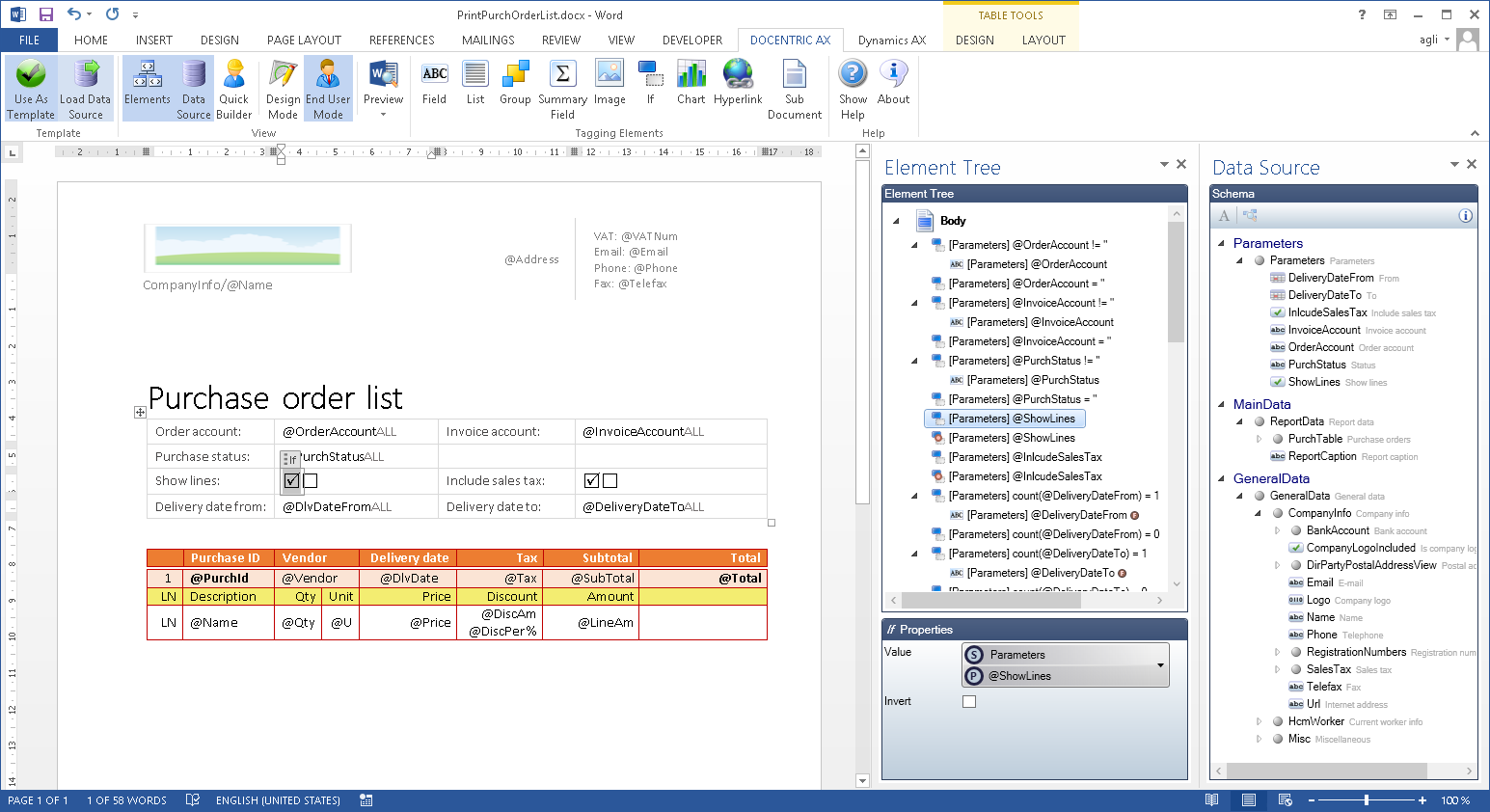Viewport: 1490px width, 812px height.
Task: Collapse the MainData schema node
Action: coord(1222,405)
